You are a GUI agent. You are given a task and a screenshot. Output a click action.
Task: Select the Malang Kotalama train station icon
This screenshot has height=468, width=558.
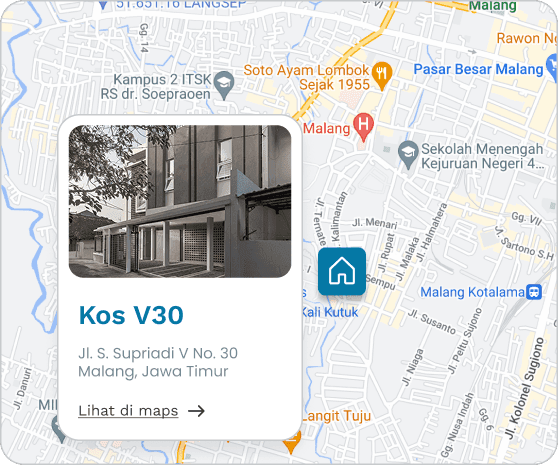[534, 292]
